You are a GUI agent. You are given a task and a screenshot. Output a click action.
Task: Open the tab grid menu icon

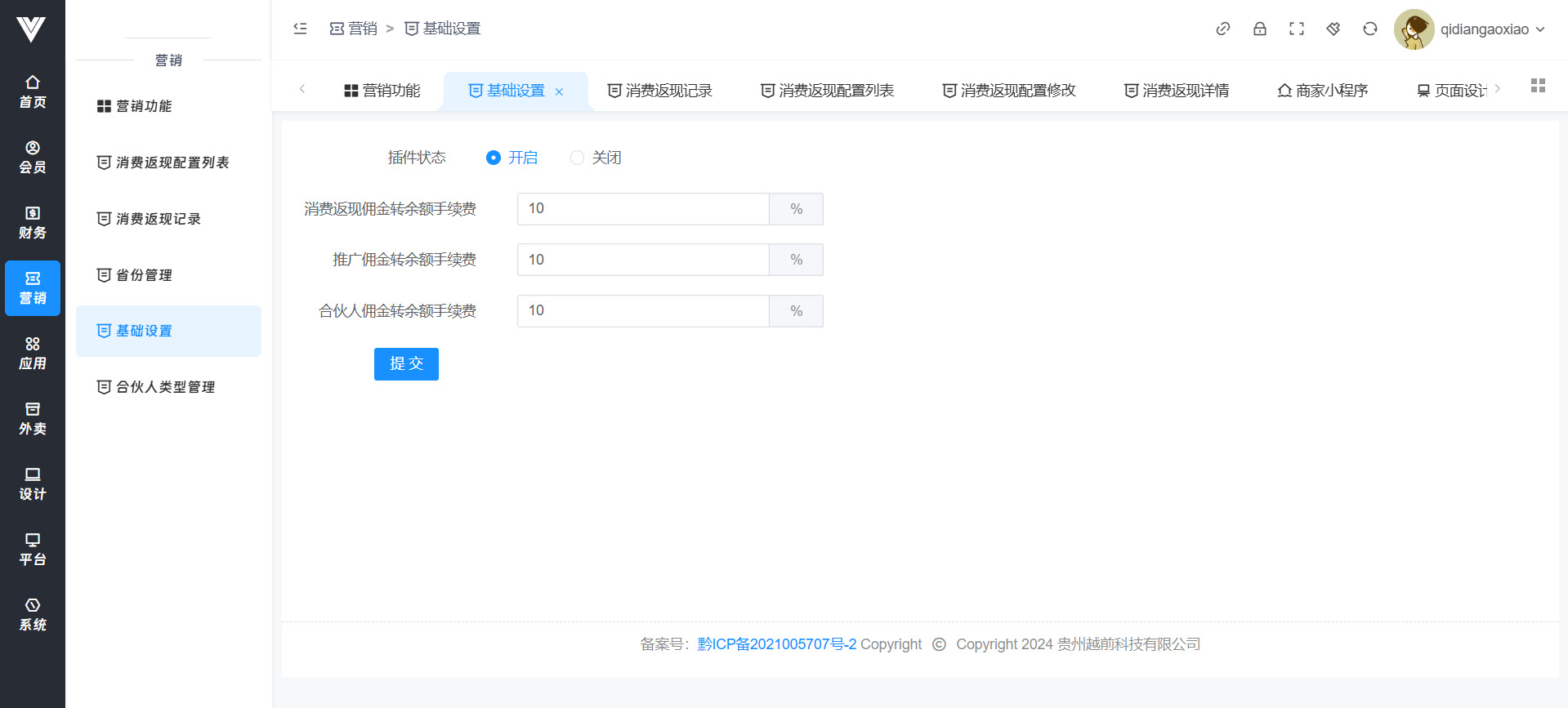click(1537, 86)
